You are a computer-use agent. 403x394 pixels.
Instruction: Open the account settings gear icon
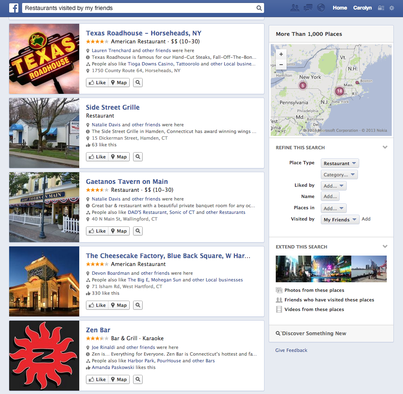coord(392,8)
